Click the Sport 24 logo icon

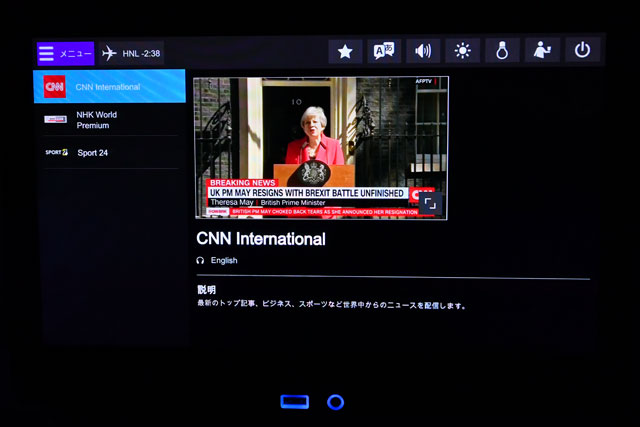tap(56, 153)
